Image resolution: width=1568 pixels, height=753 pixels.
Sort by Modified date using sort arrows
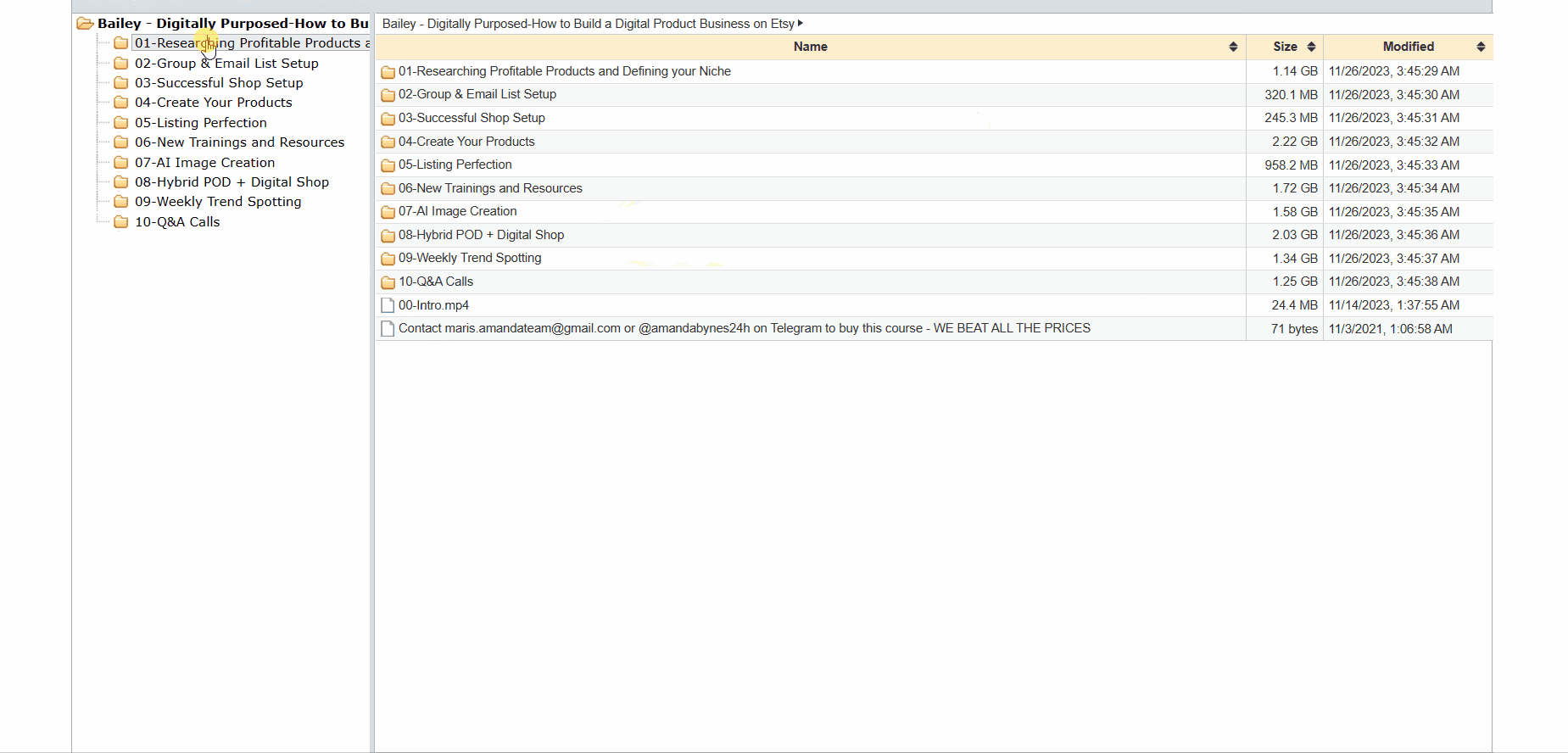(1481, 47)
